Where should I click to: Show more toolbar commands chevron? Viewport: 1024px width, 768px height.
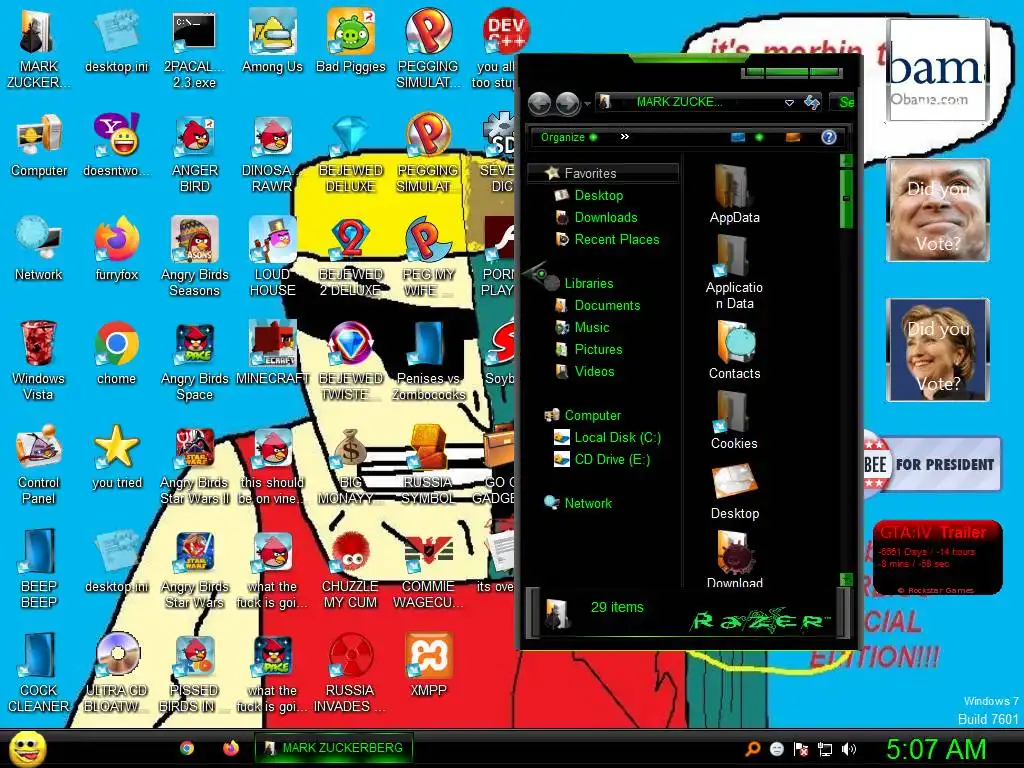[x=624, y=136]
